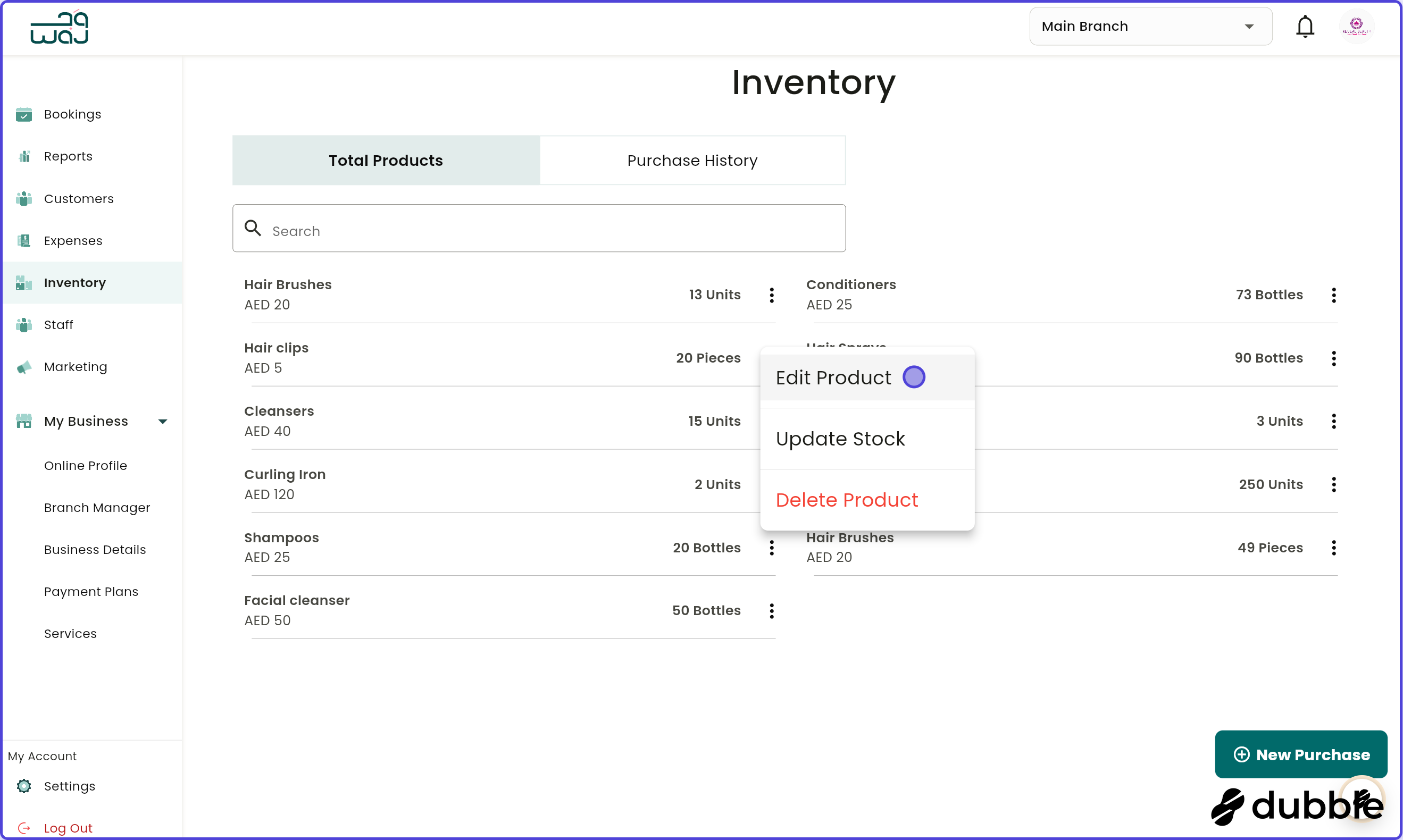Click the Settings gear icon
1403x840 pixels.
click(x=24, y=786)
